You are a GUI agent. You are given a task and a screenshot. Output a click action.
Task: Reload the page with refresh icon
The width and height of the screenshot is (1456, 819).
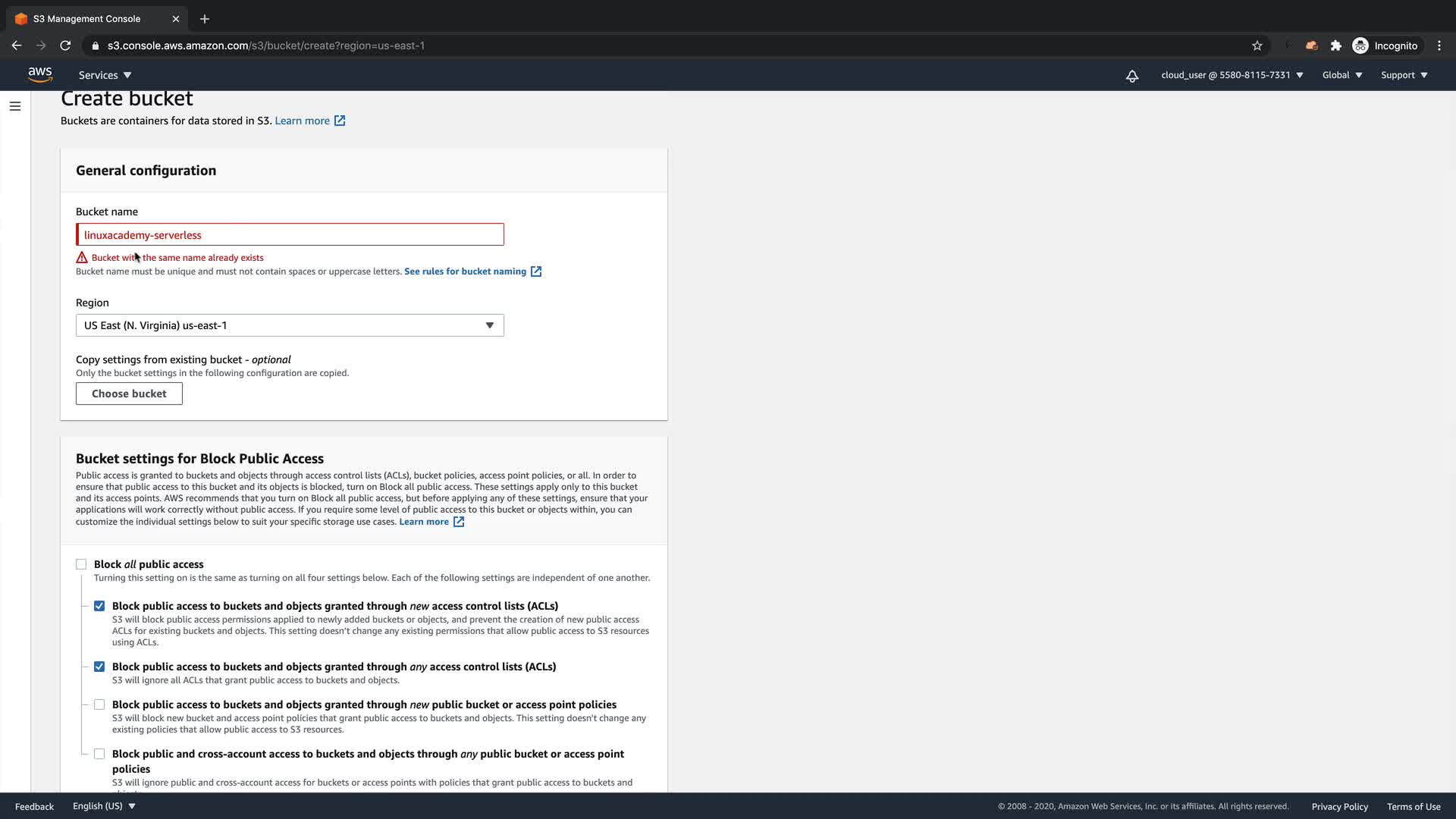pyautogui.click(x=65, y=45)
